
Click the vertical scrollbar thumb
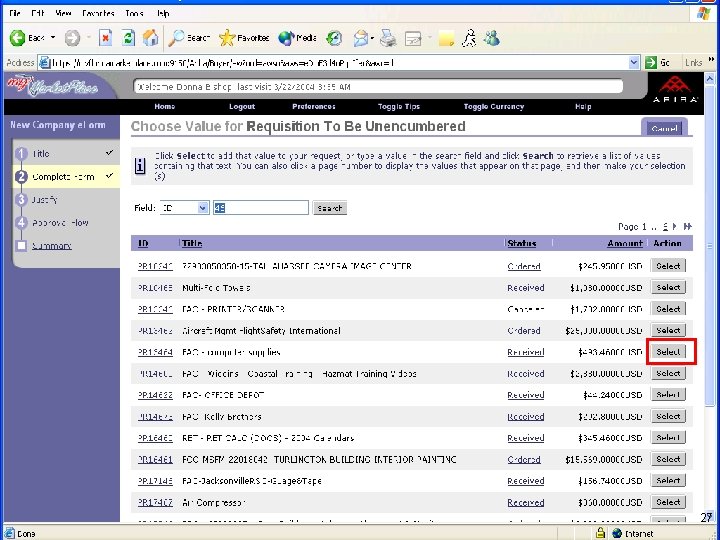pos(709,246)
